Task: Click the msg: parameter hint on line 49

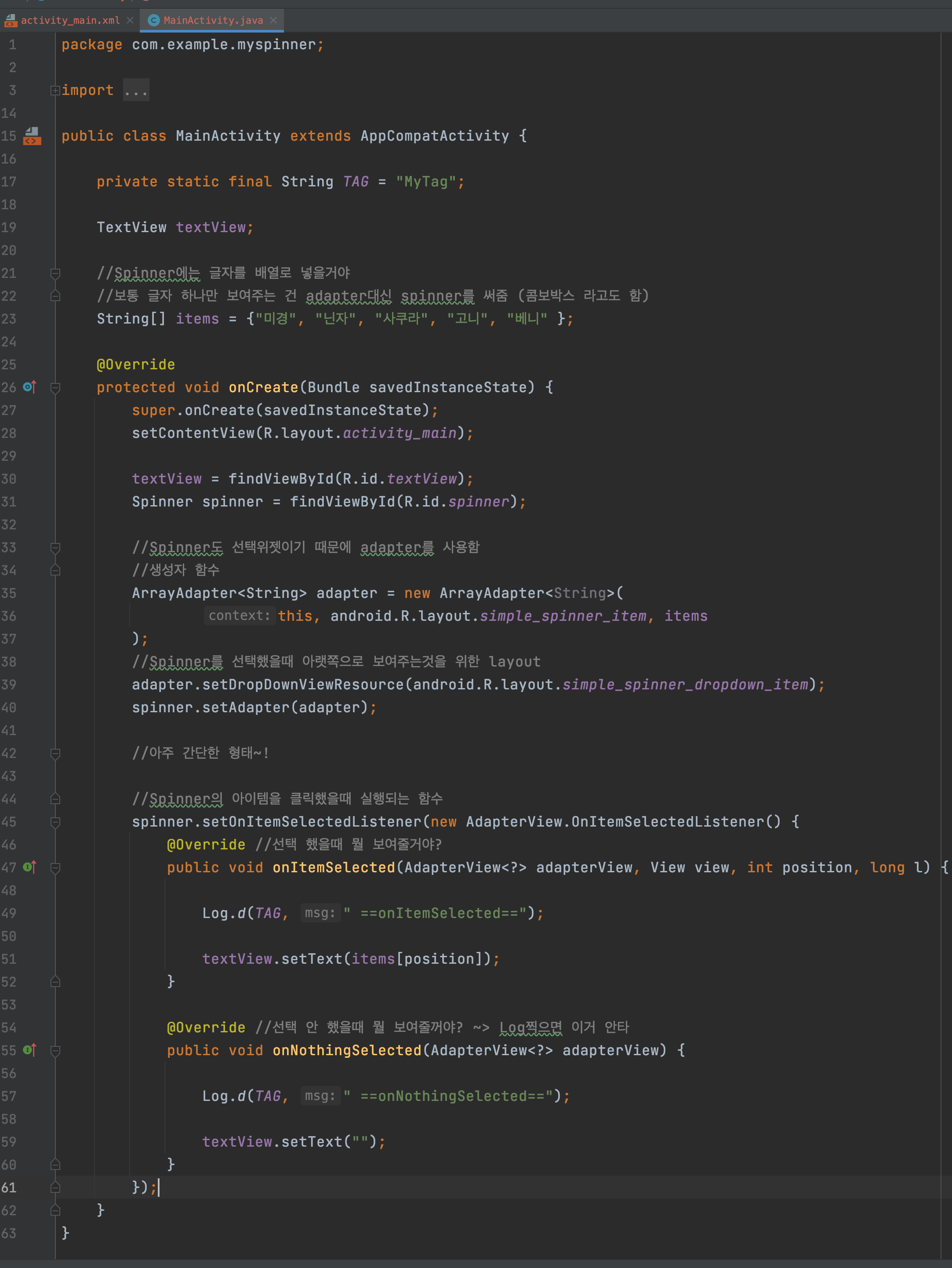Action: pyautogui.click(x=320, y=913)
